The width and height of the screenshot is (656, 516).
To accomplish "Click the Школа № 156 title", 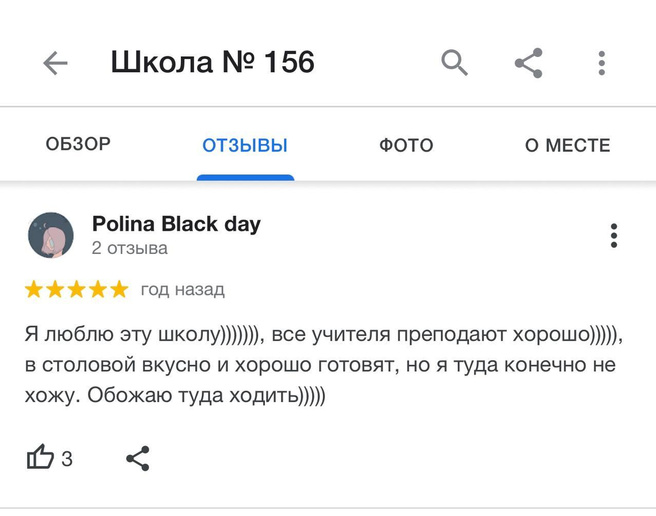I will click(x=212, y=64).
